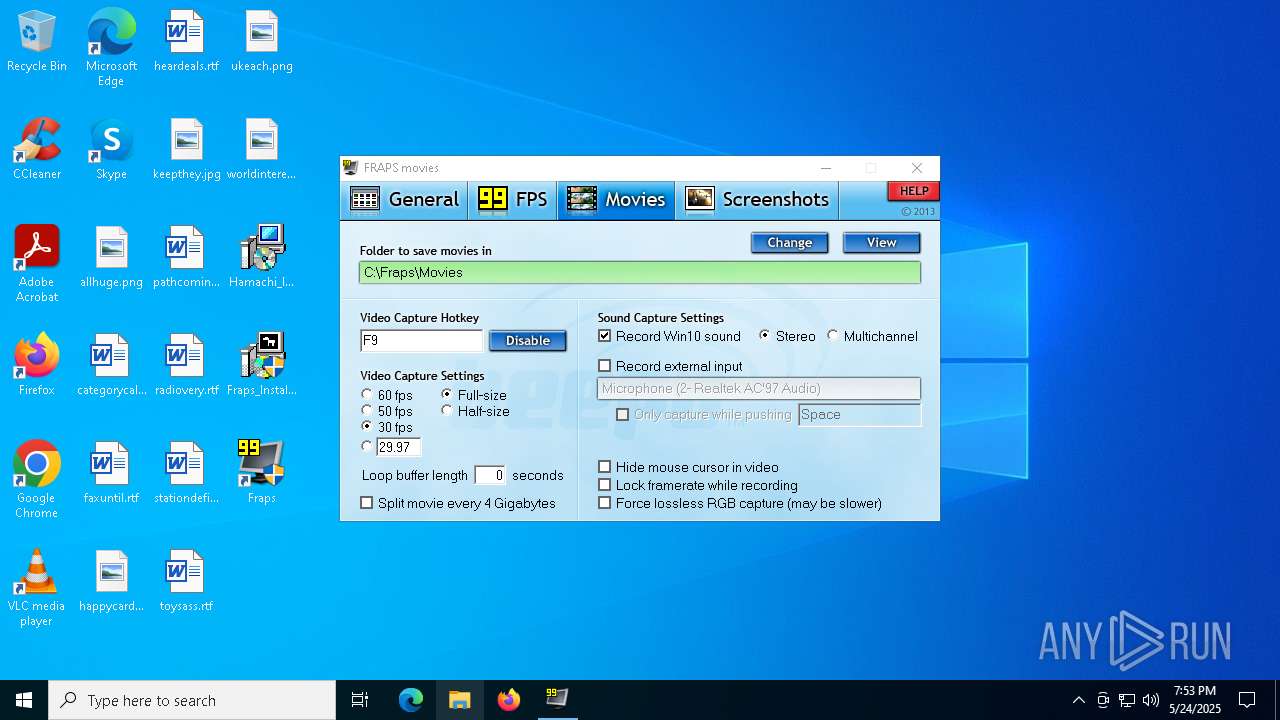Toggle Record Win10 sound checkbox

(x=604, y=336)
